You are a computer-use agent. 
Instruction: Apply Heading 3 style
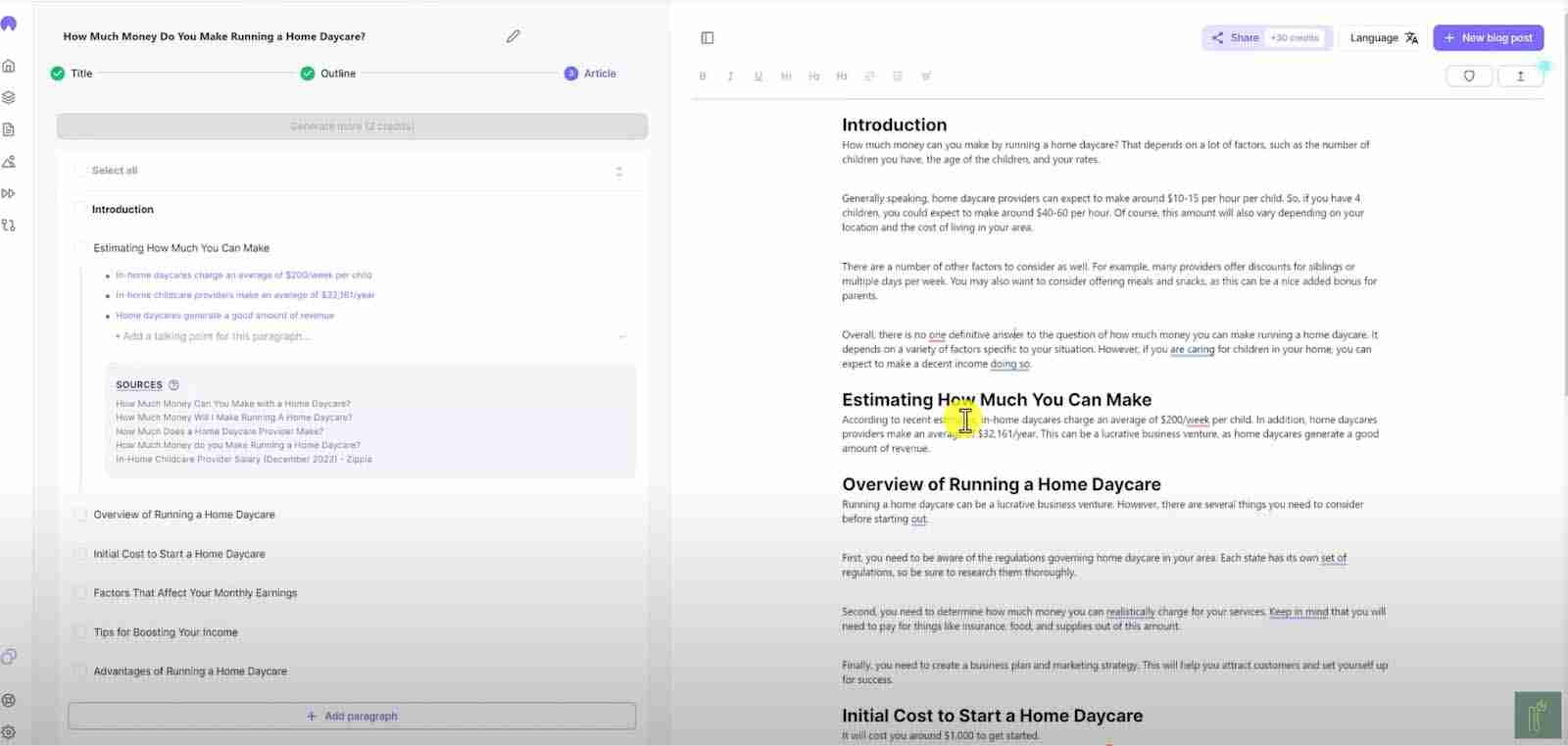tap(842, 76)
